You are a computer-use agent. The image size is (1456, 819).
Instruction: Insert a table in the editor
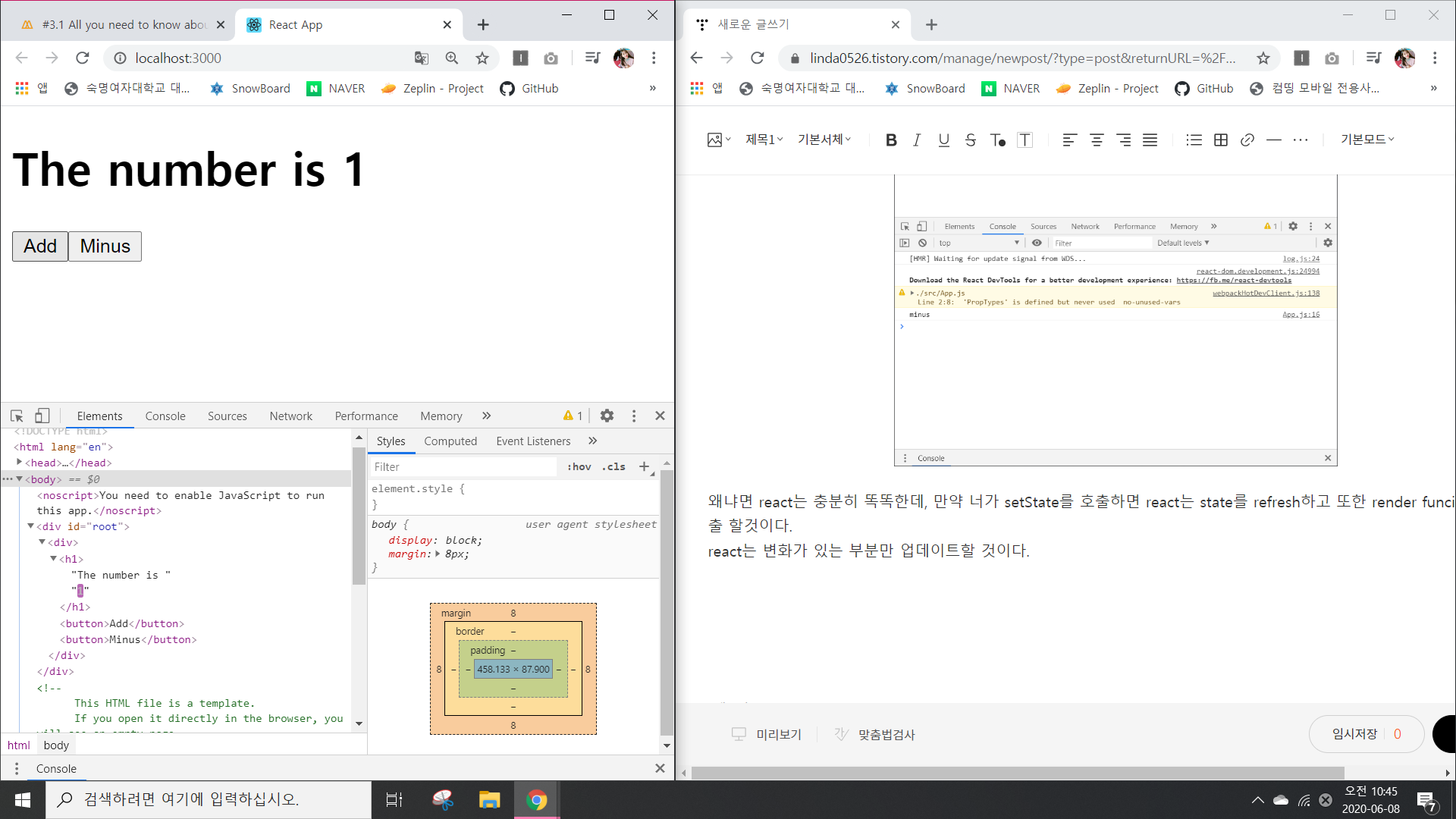click(1221, 140)
